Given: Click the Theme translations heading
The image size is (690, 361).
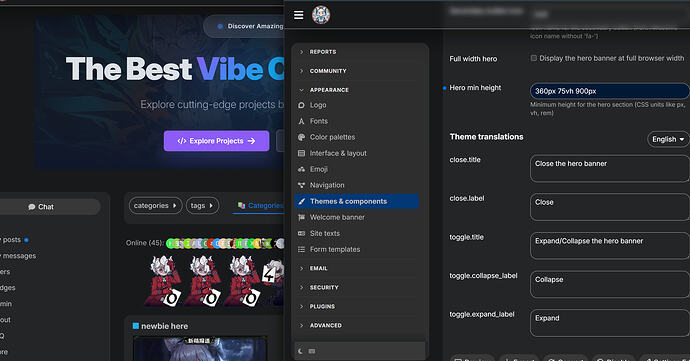Looking at the screenshot, I should 486,137.
